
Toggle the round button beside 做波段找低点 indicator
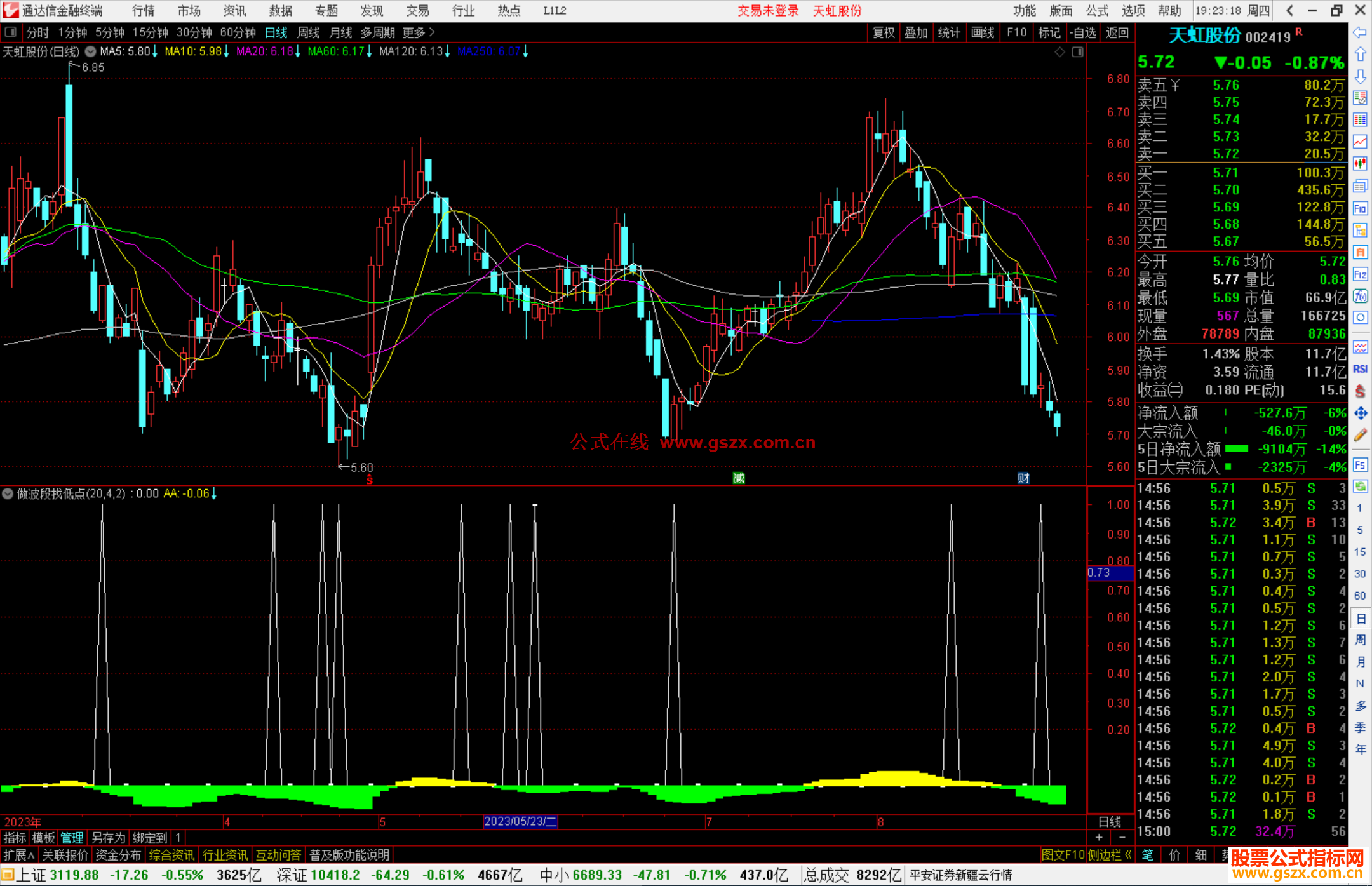[x=8, y=493]
